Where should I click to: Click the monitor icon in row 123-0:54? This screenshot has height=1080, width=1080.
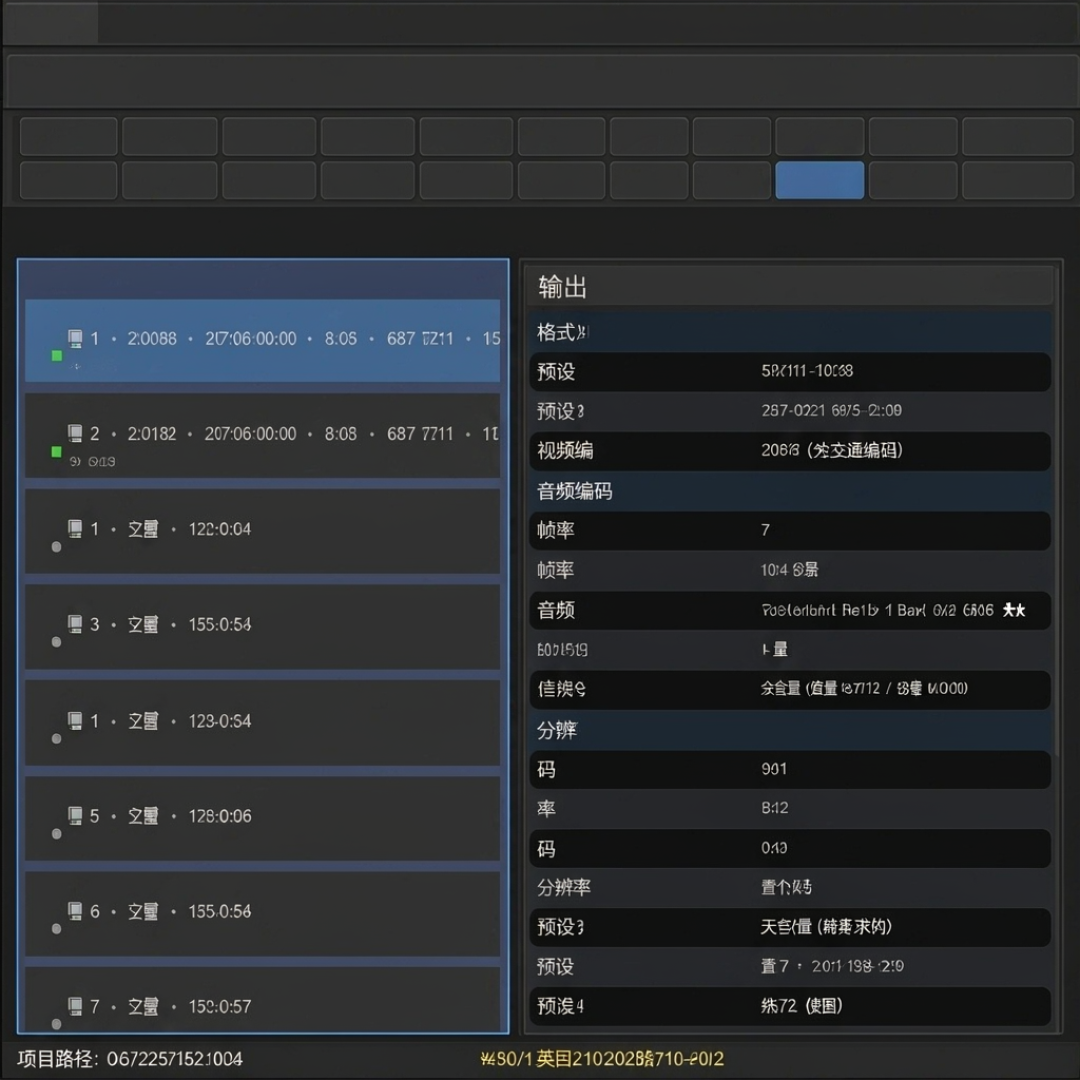pos(75,720)
